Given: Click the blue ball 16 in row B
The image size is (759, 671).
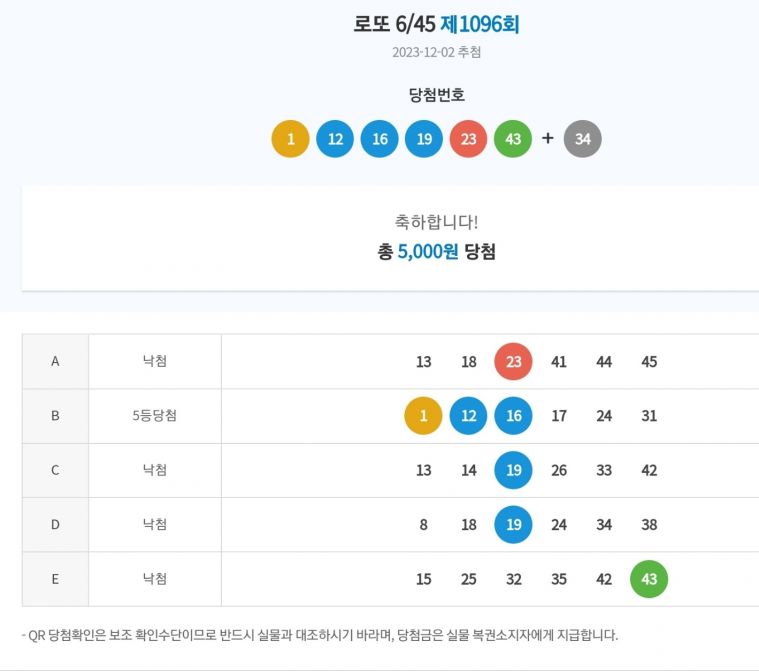Looking at the screenshot, I should 514,416.
